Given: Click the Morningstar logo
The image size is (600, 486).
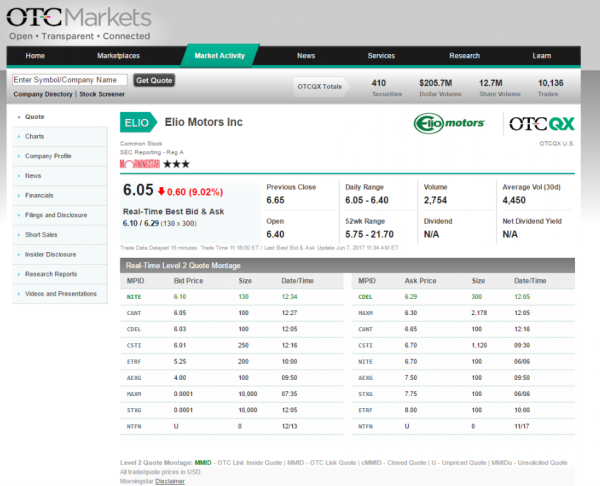Looking at the screenshot, I should pyautogui.click(x=140, y=164).
